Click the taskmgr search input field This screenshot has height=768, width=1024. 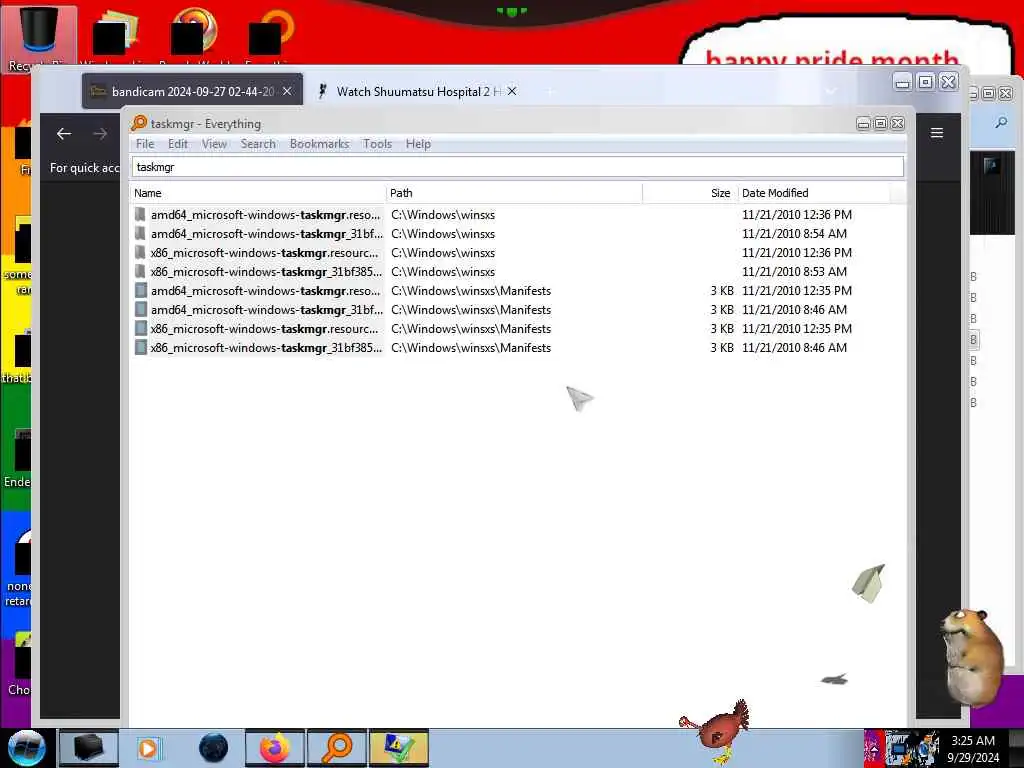tap(518, 167)
